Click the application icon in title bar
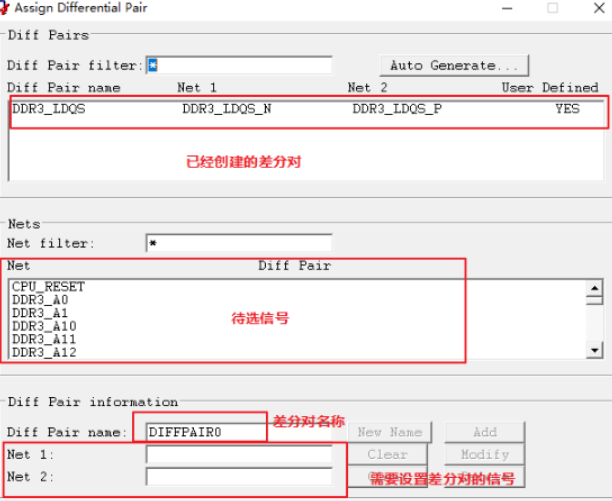The height and width of the screenshot is (501, 612). 4,8
